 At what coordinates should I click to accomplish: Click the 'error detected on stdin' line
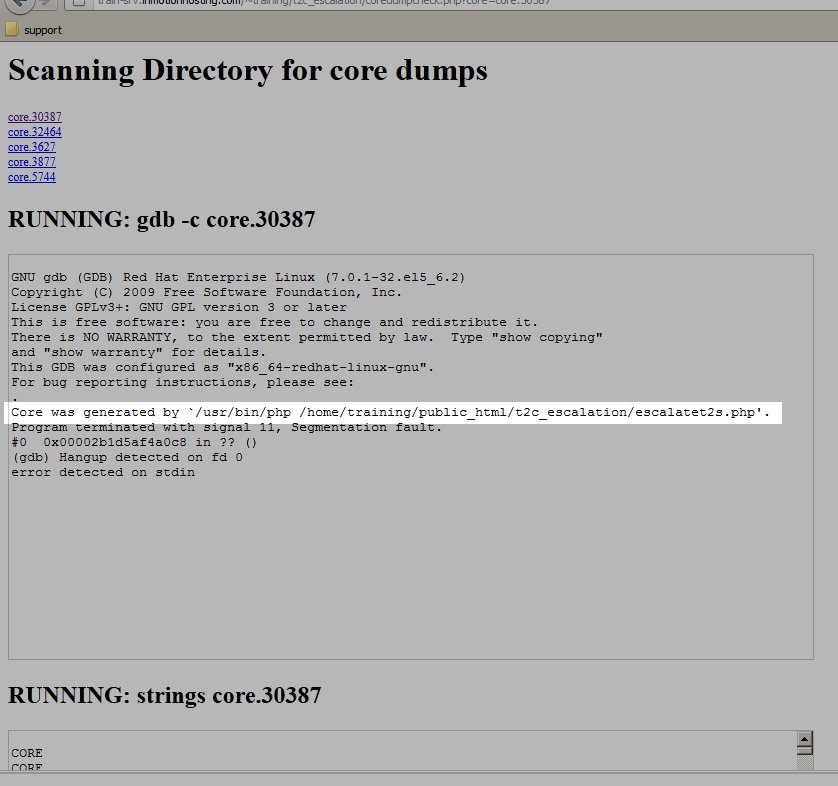tap(103, 472)
